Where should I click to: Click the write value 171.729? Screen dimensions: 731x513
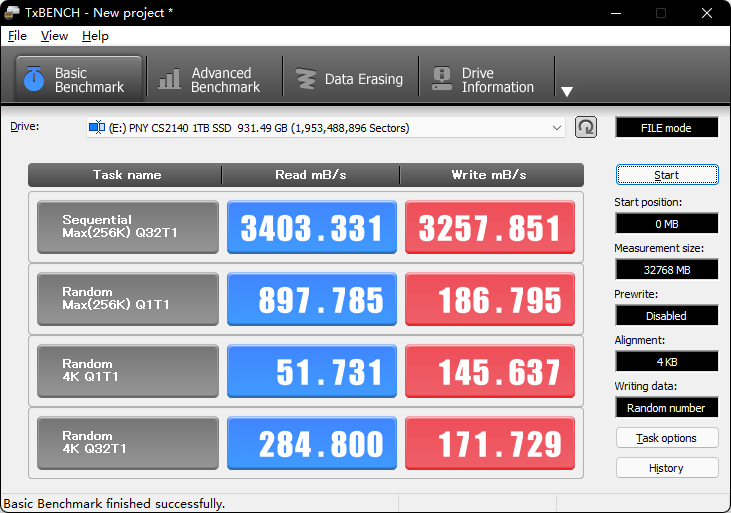[490, 443]
